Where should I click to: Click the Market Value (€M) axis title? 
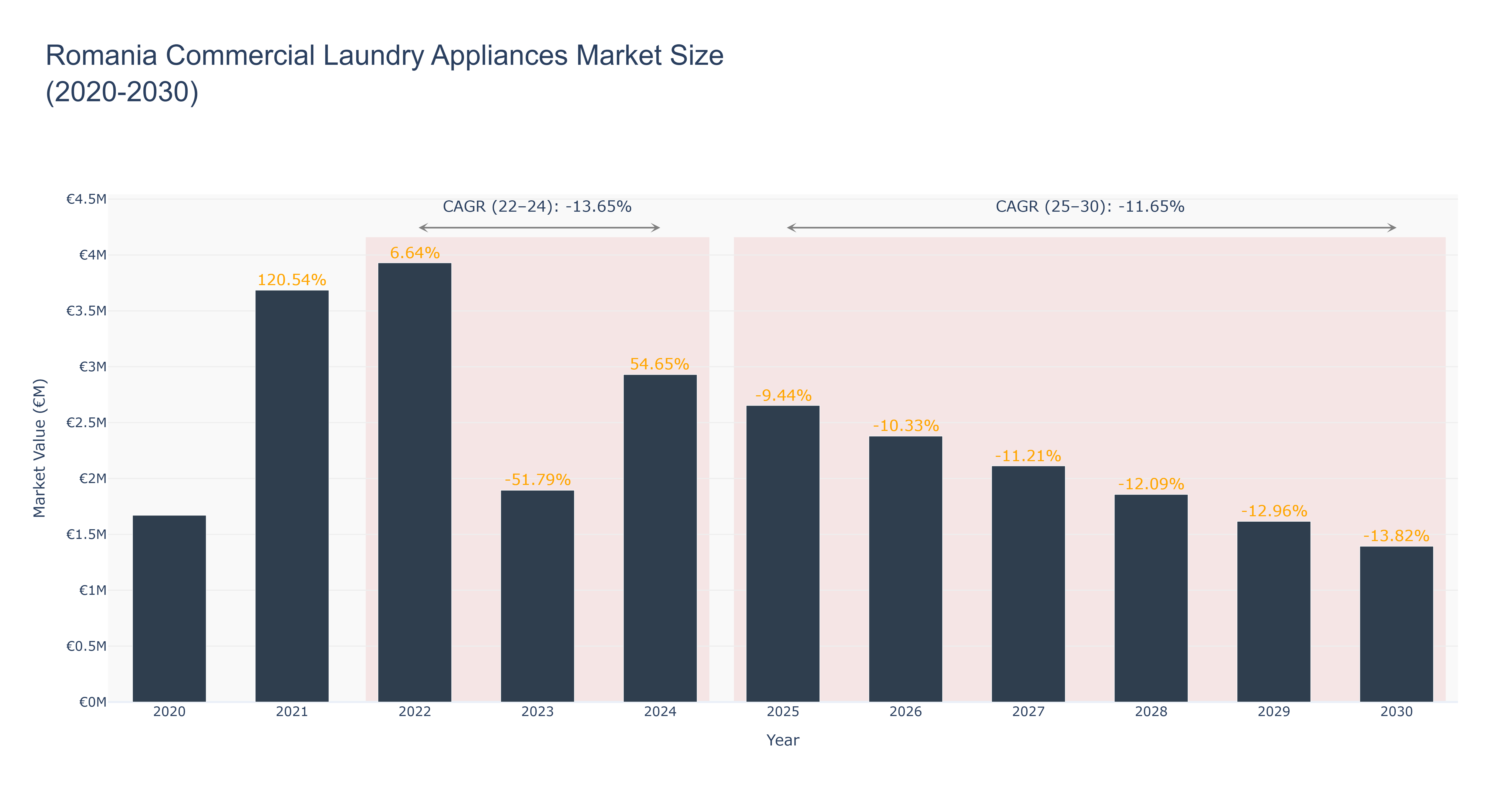pos(39,448)
